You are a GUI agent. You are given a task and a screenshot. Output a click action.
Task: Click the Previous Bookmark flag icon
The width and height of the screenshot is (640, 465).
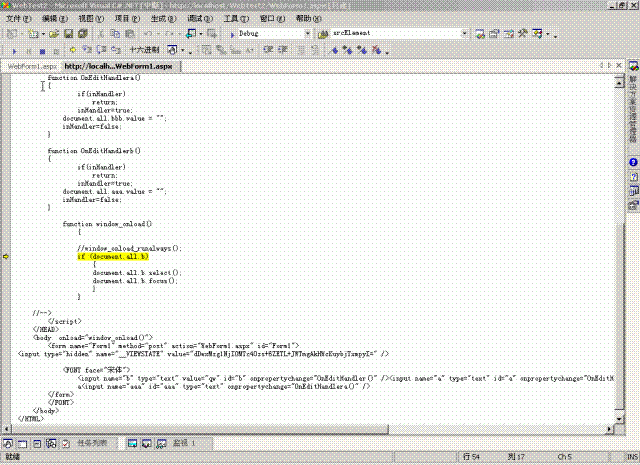pos(362,50)
